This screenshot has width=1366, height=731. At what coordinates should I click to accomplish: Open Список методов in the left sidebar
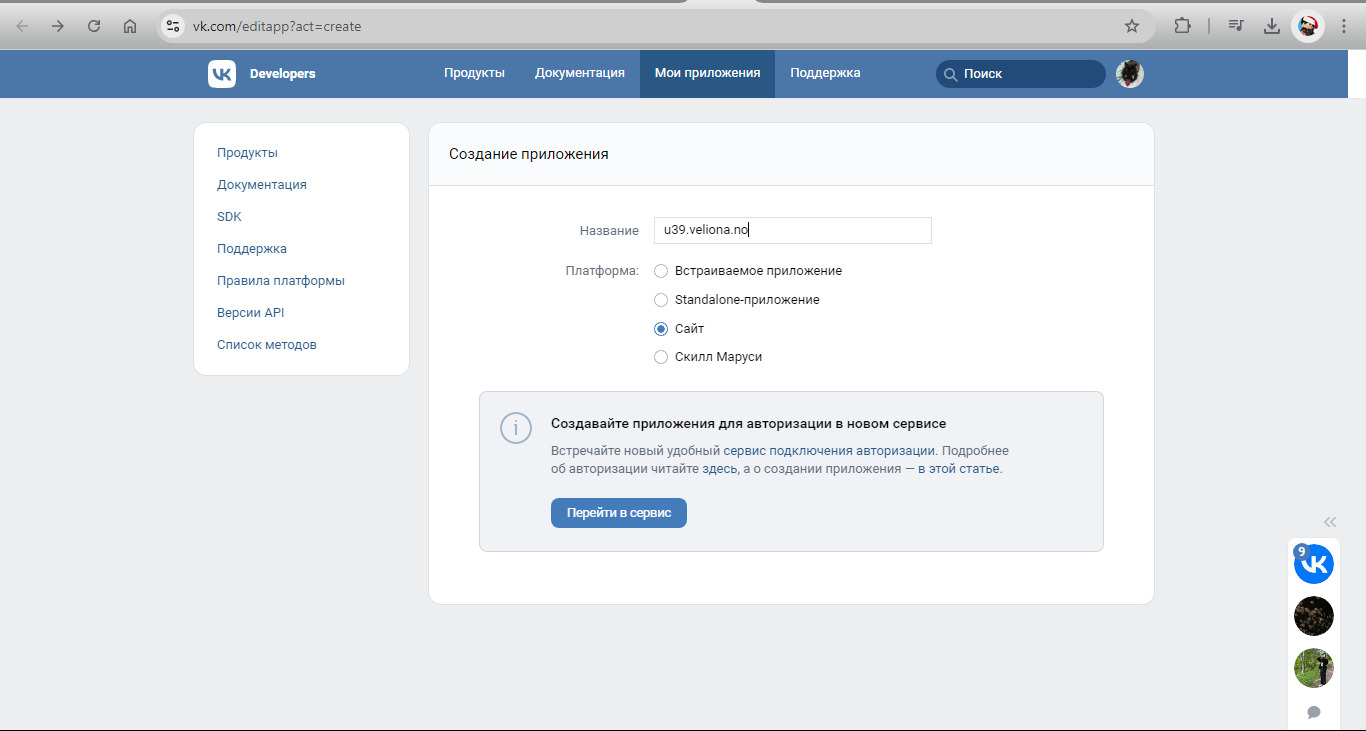coord(266,345)
